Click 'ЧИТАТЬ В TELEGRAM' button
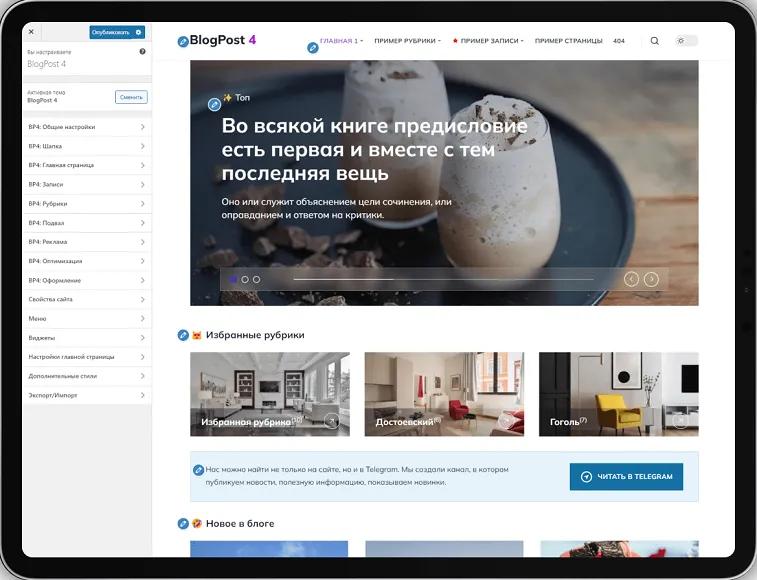The height and width of the screenshot is (580, 757). tap(626, 477)
